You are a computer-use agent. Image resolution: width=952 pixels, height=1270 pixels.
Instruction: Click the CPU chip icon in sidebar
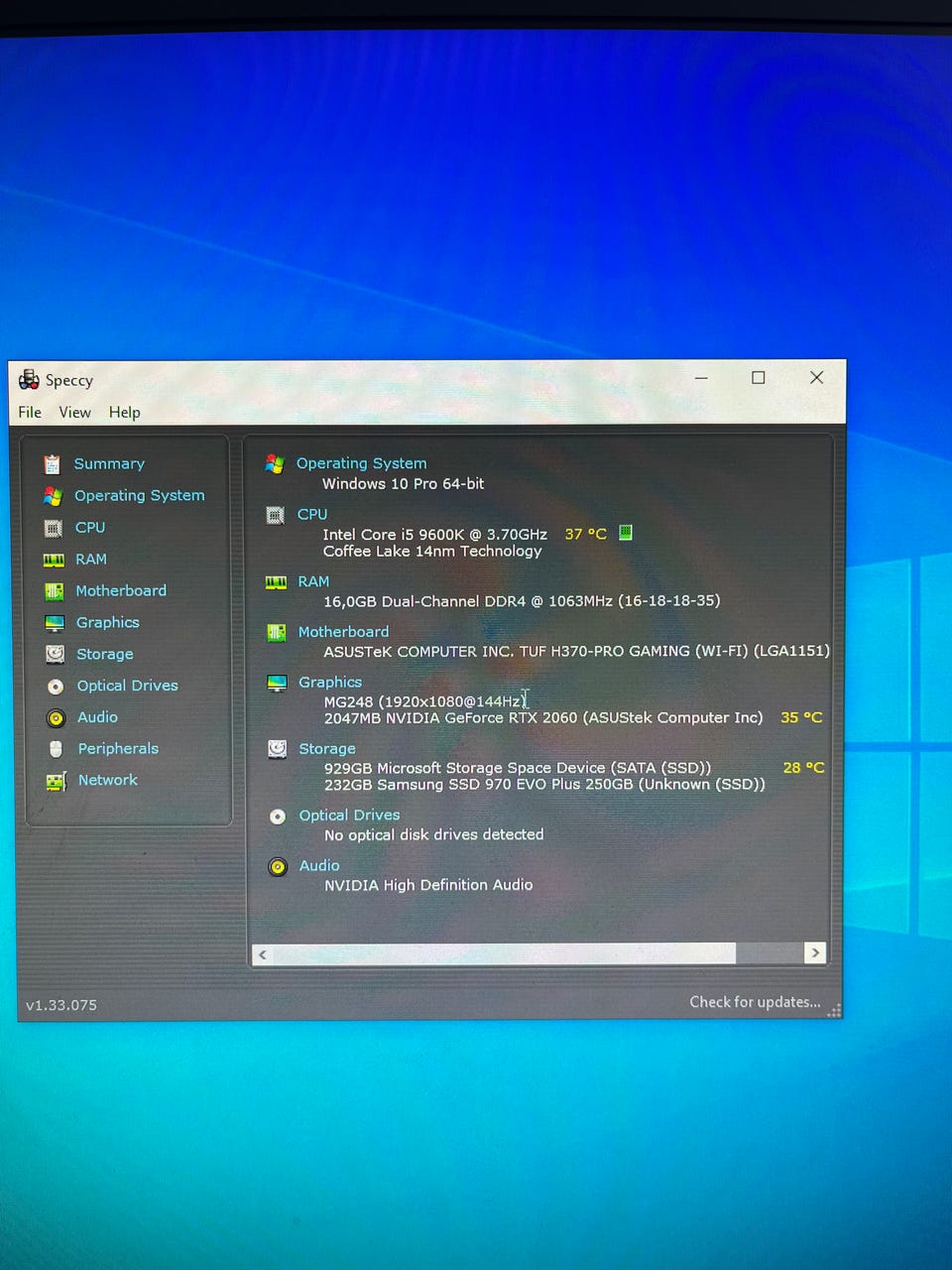(x=54, y=528)
